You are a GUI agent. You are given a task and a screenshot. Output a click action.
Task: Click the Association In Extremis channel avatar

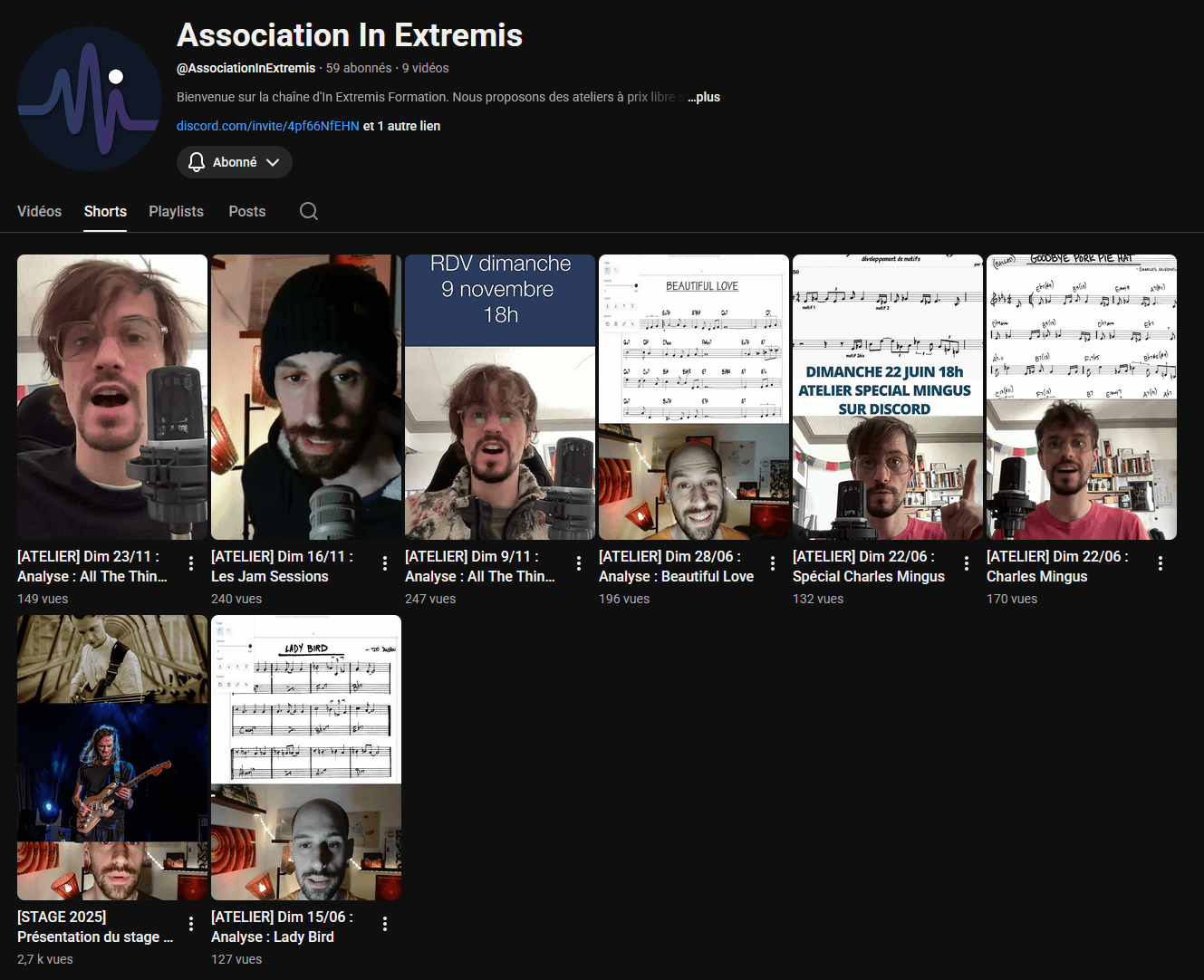88,98
